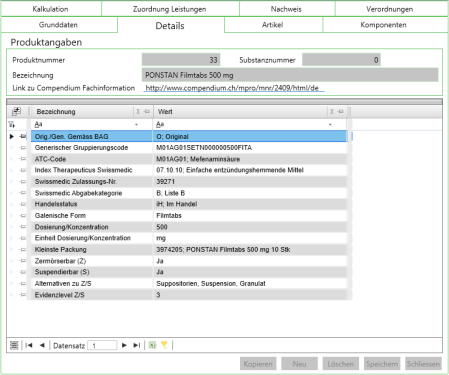Switch to the Grunddaten tab

pos(58,25)
